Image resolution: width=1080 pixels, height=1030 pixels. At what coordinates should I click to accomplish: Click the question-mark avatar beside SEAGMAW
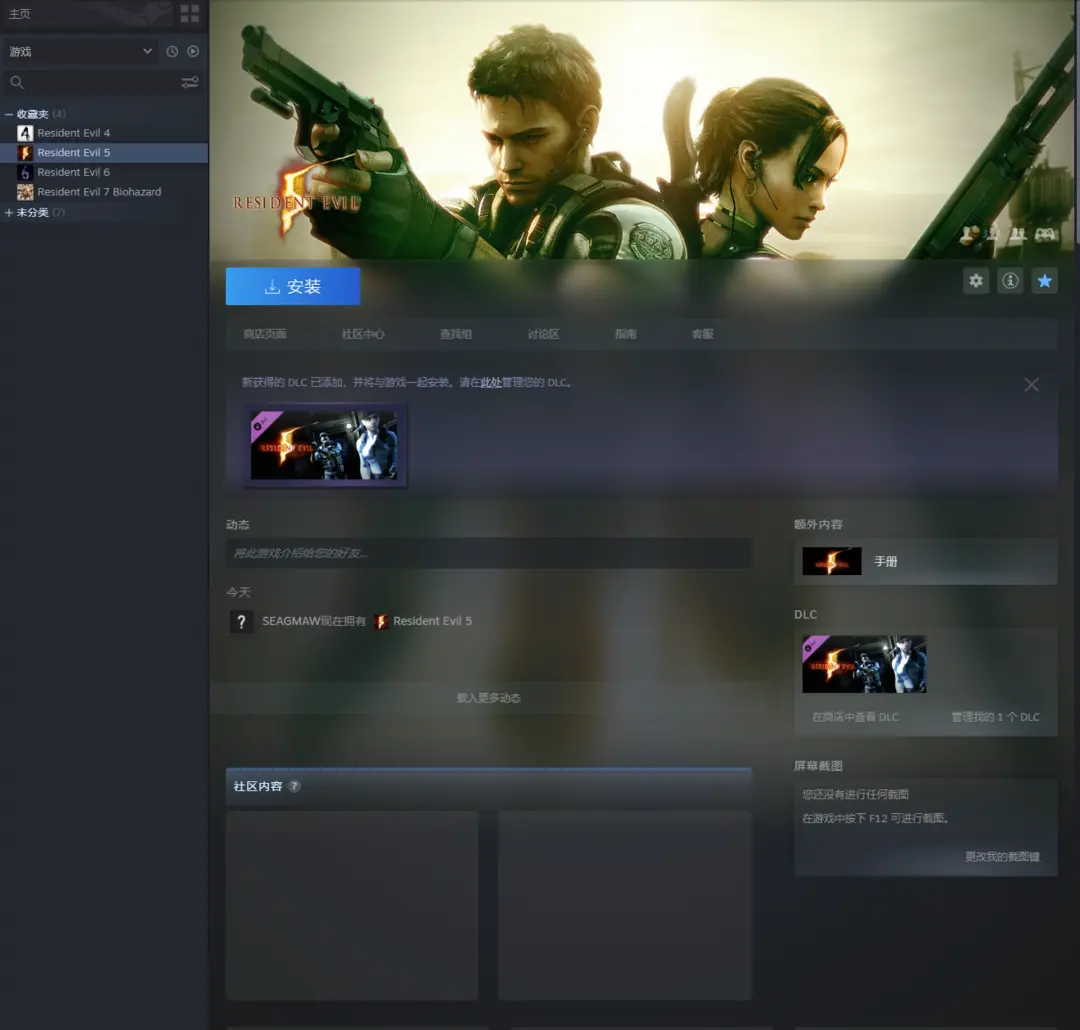point(241,621)
